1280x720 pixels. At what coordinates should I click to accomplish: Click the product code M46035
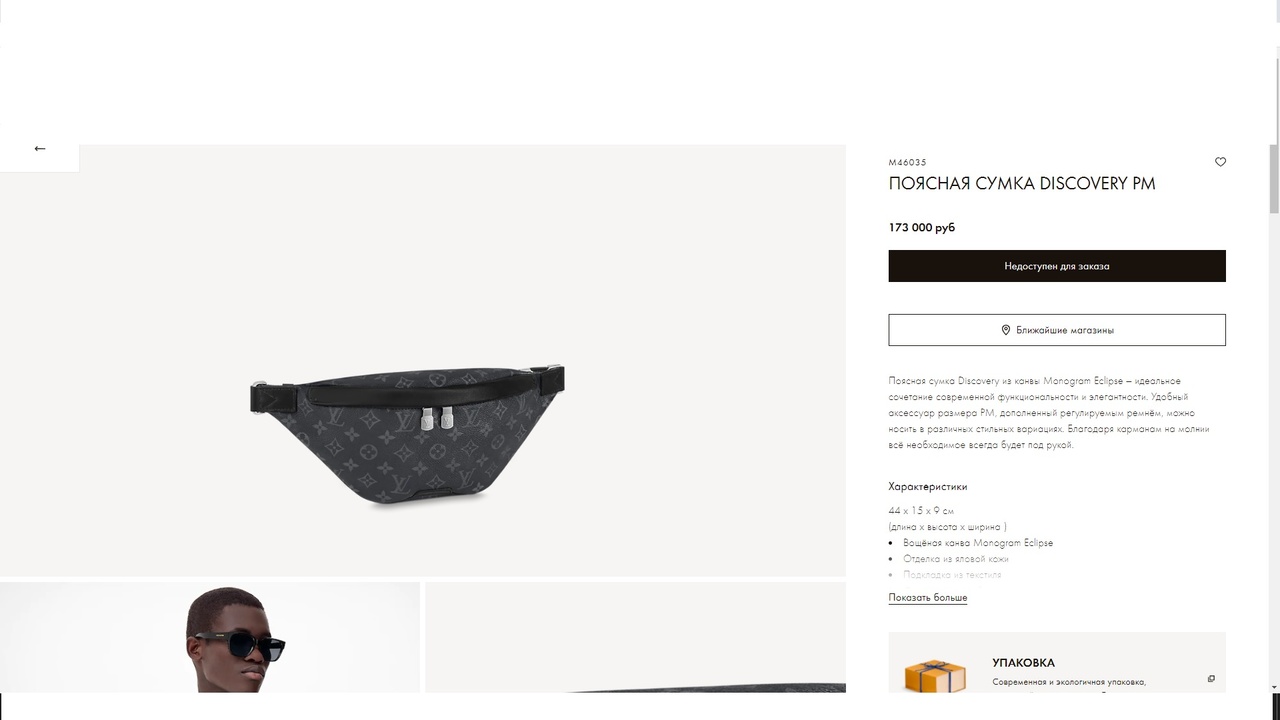(908, 162)
